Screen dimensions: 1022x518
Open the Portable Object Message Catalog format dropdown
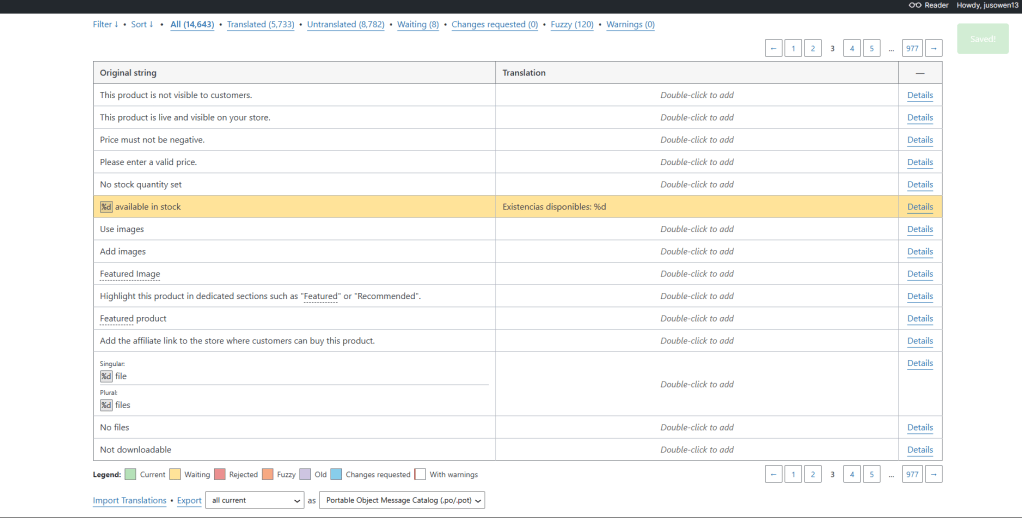click(402, 500)
